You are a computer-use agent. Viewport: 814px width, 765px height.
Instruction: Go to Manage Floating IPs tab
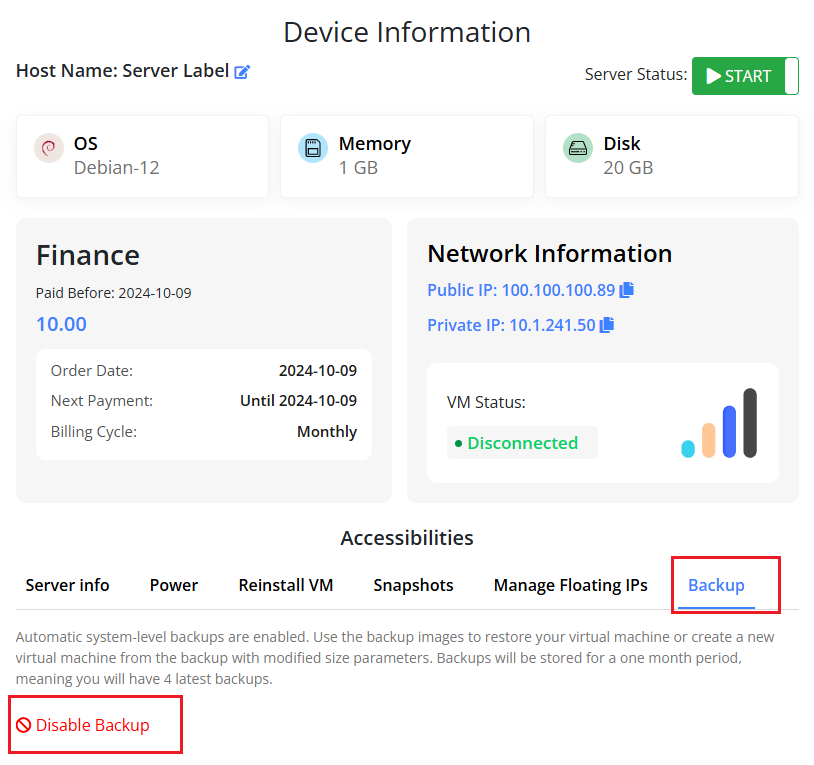tap(570, 585)
